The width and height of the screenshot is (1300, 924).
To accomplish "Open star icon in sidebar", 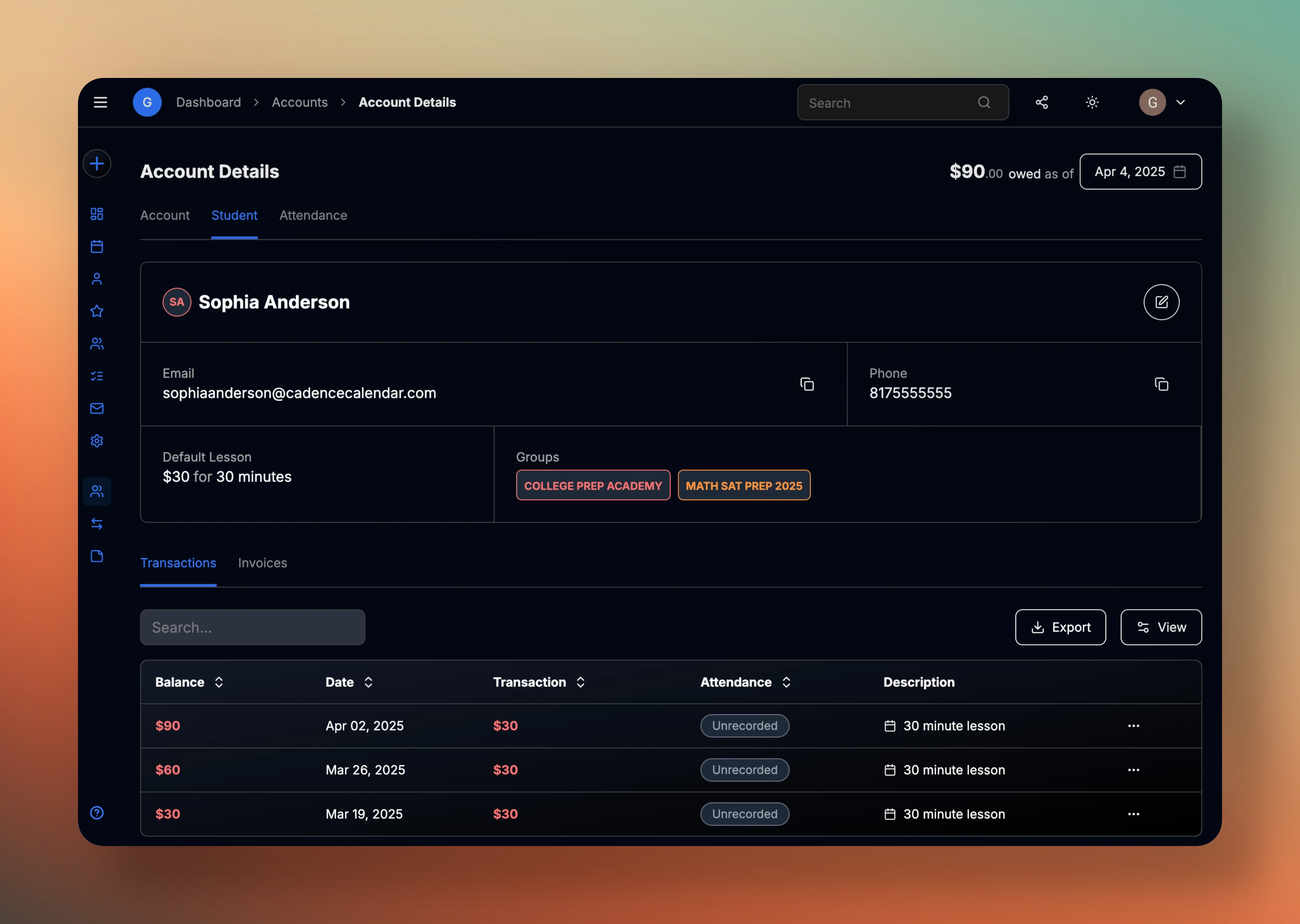I will click(97, 311).
